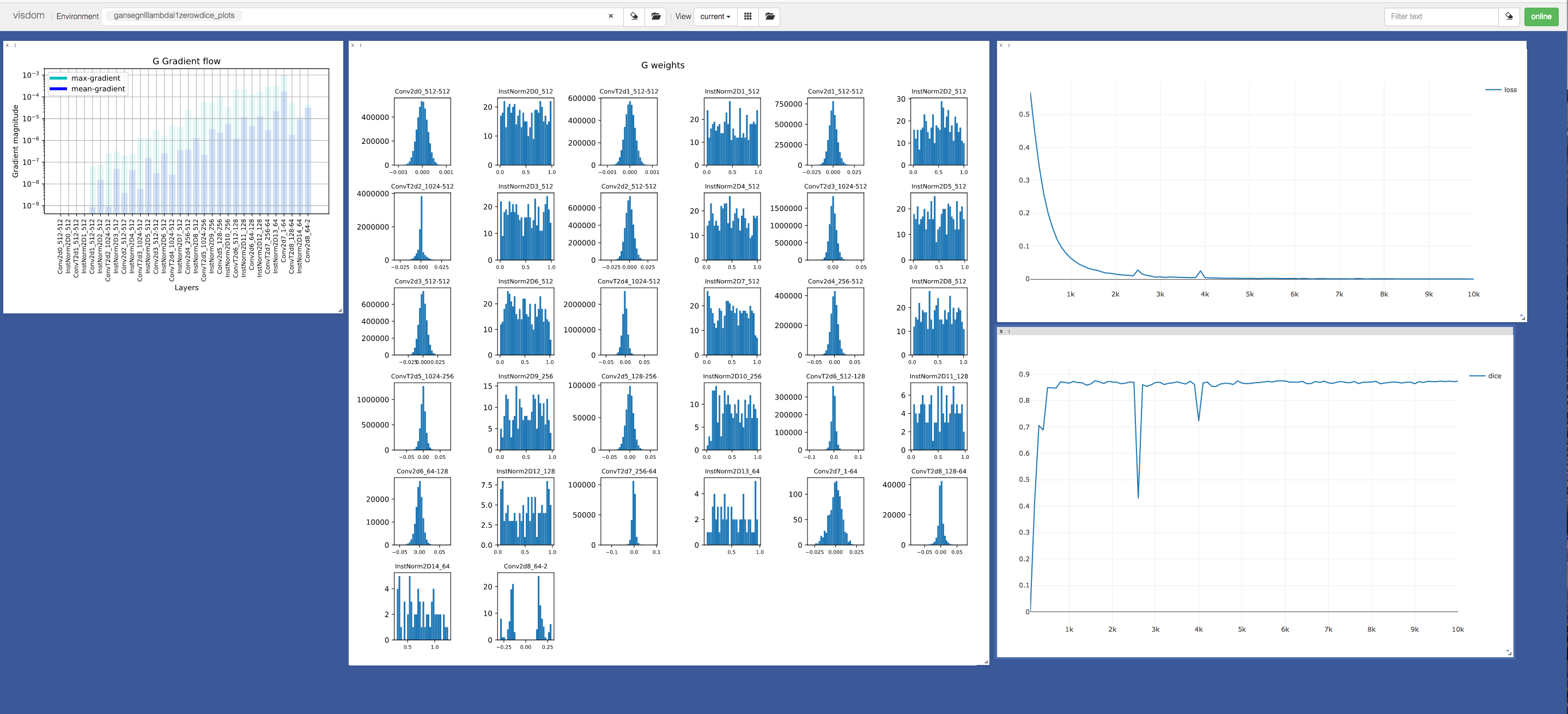Open the current view dropdown
Screen dimensions: 1568x714
coord(715,16)
